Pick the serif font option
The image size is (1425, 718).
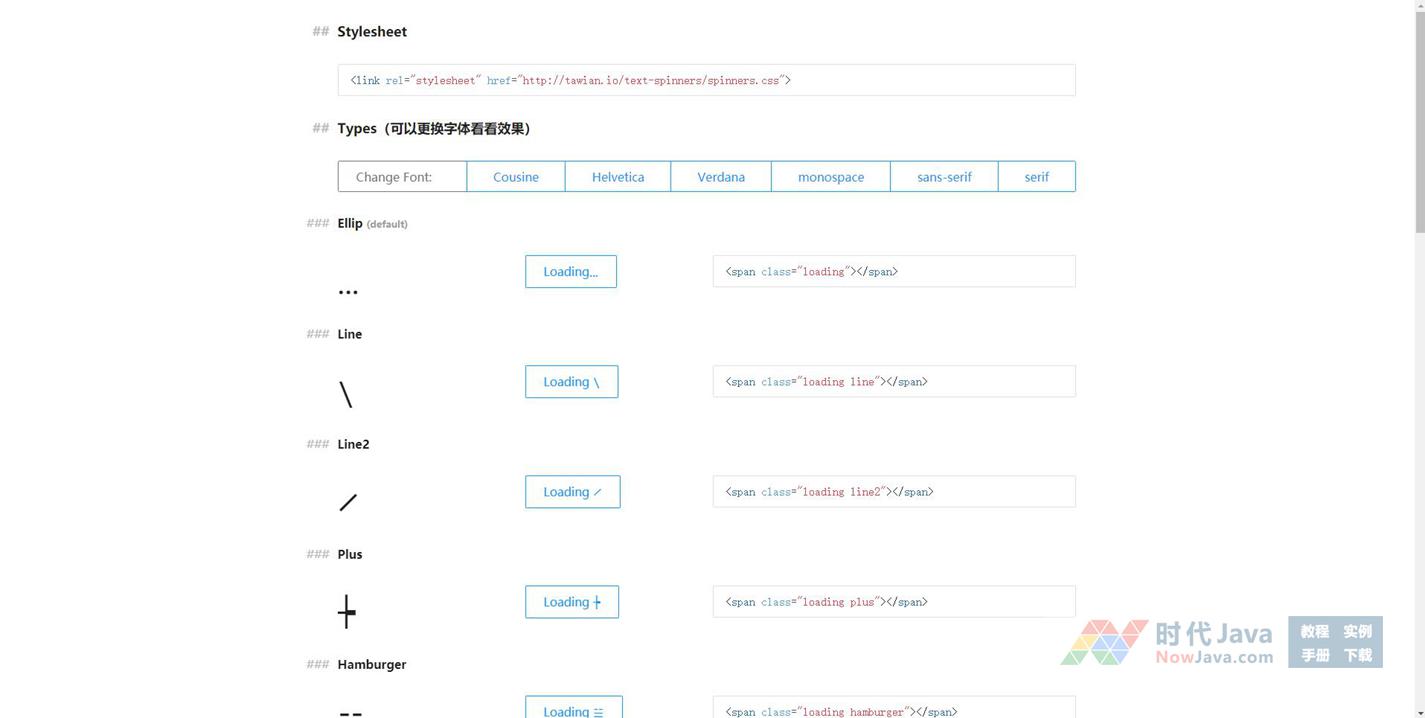coord(1037,177)
